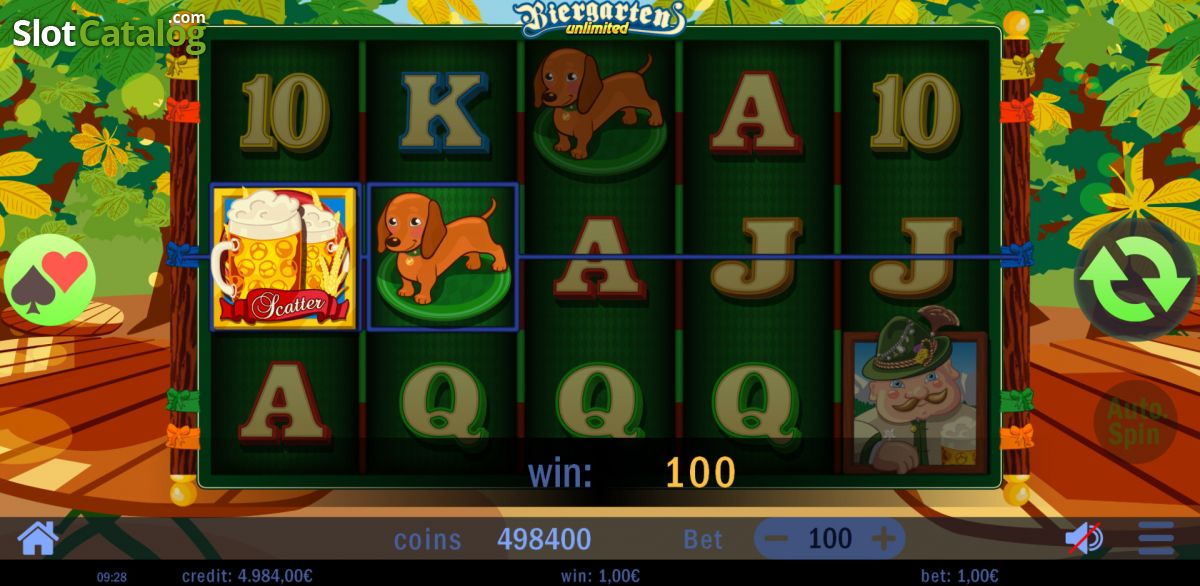Viewport: 1200px width, 586px height.
Task: Increase the bet with plus button
Action: [883, 539]
